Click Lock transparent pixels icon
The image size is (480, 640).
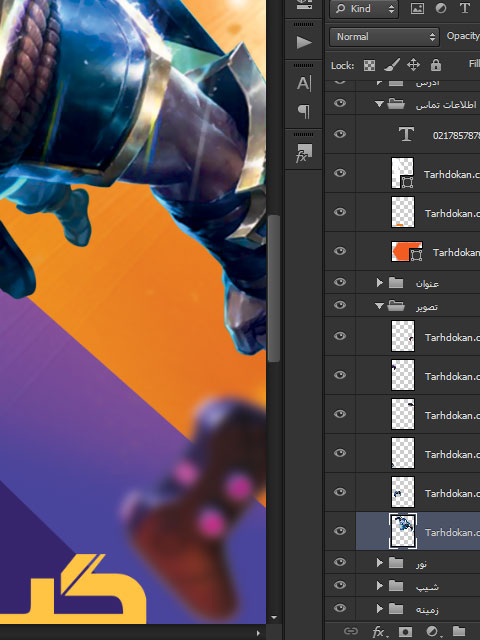point(369,65)
